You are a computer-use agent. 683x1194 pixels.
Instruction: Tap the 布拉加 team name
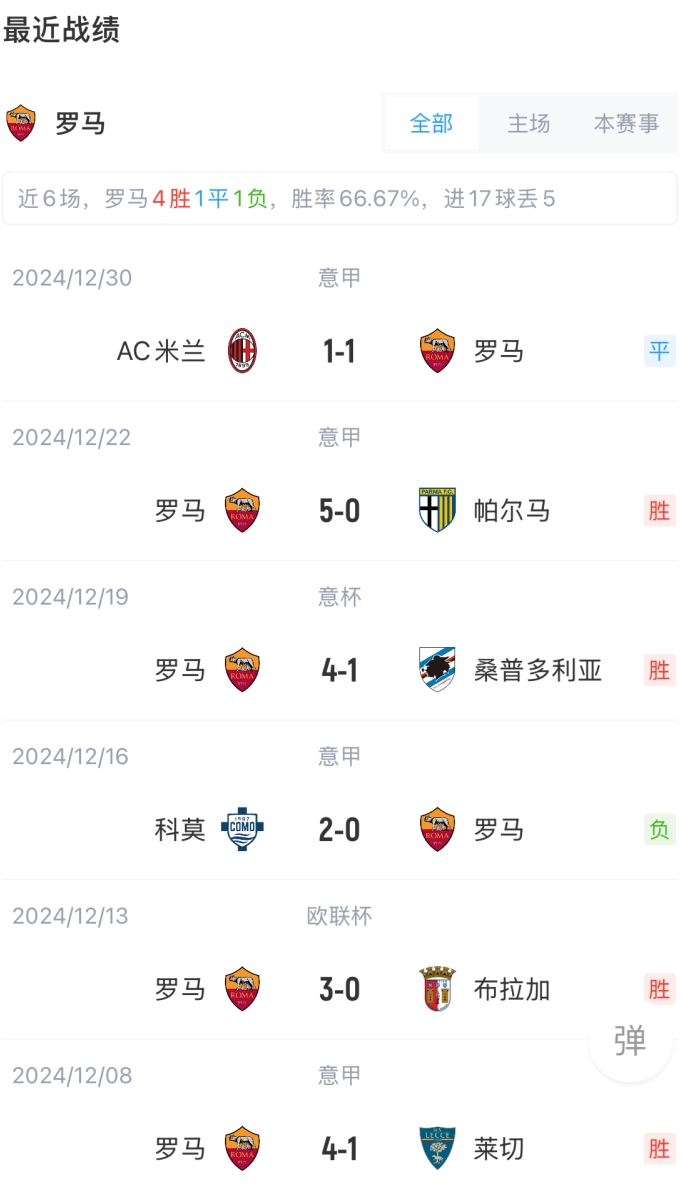[x=512, y=989]
